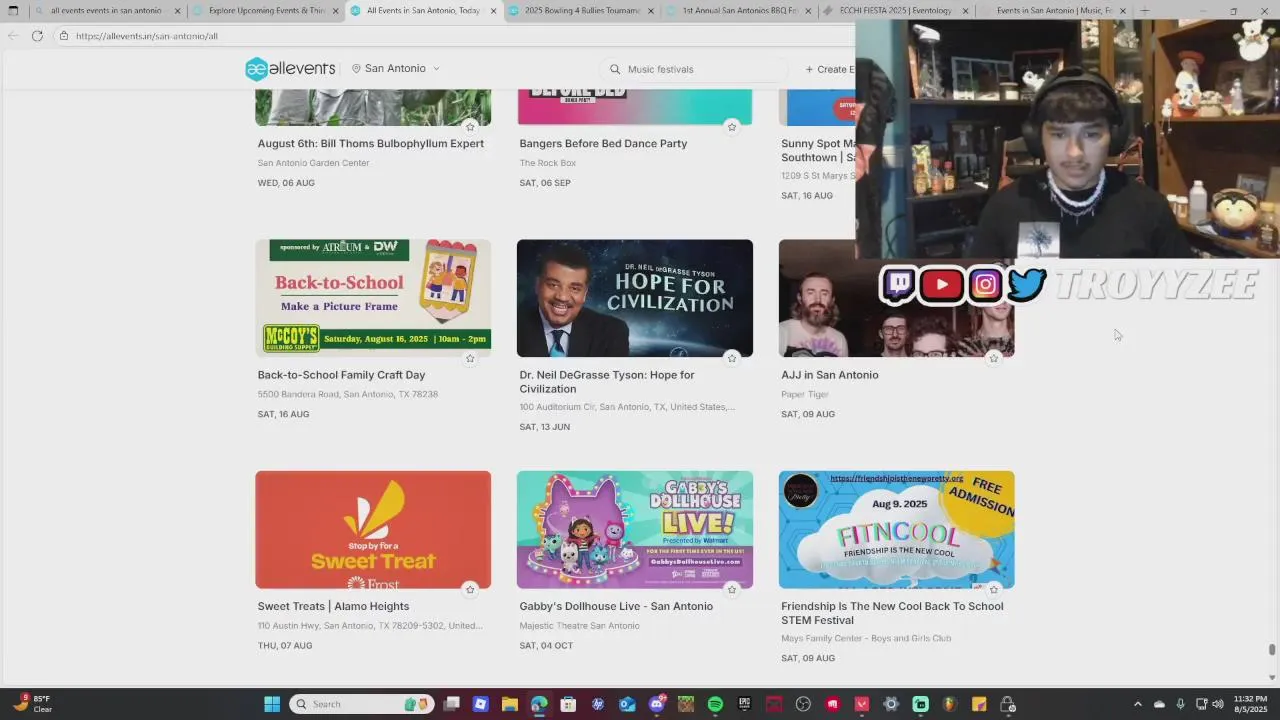This screenshot has height=720, width=1280.
Task: Open Discord from the taskbar
Action: point(657,704)
